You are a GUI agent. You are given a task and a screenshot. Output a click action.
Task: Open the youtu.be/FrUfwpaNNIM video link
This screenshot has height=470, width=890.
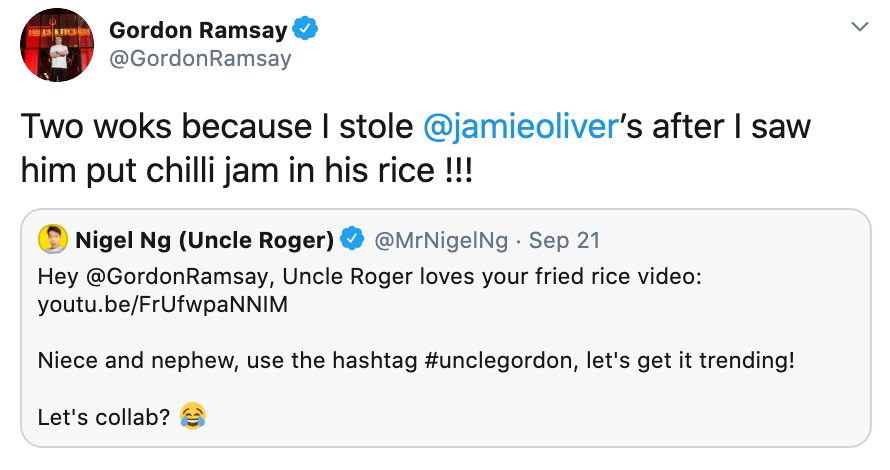click(162, 305)
